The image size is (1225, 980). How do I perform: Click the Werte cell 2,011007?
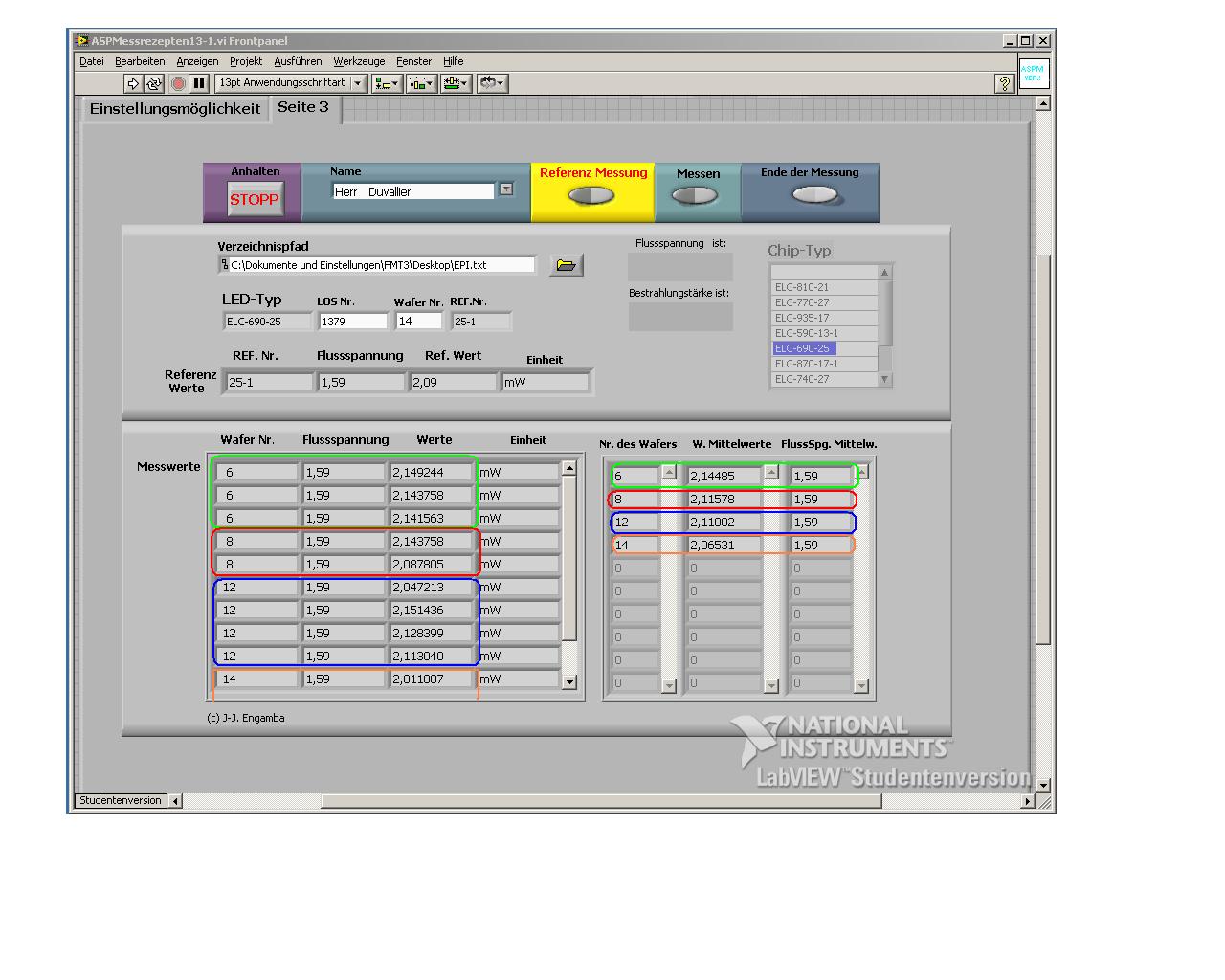click(432, 679)
